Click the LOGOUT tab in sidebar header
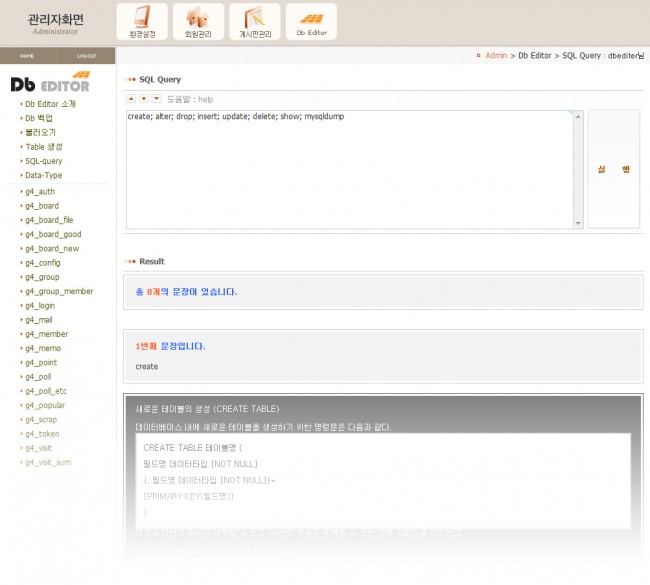 point(86,56)
